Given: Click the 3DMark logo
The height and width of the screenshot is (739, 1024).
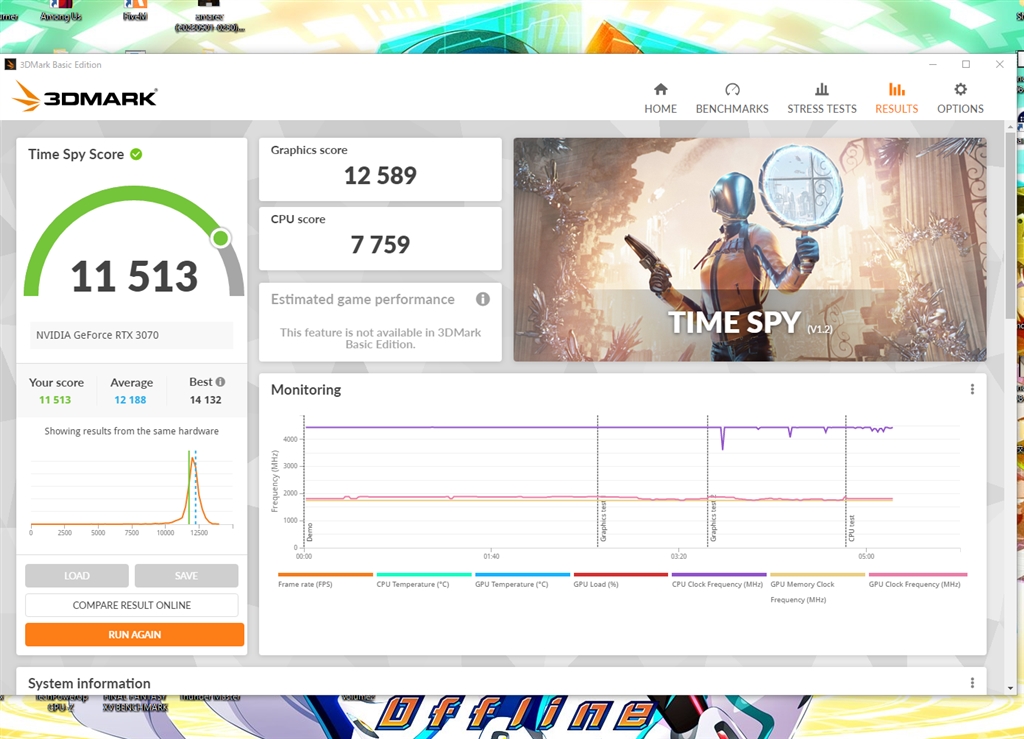Looking at the screenshot, I should point(84,97).
